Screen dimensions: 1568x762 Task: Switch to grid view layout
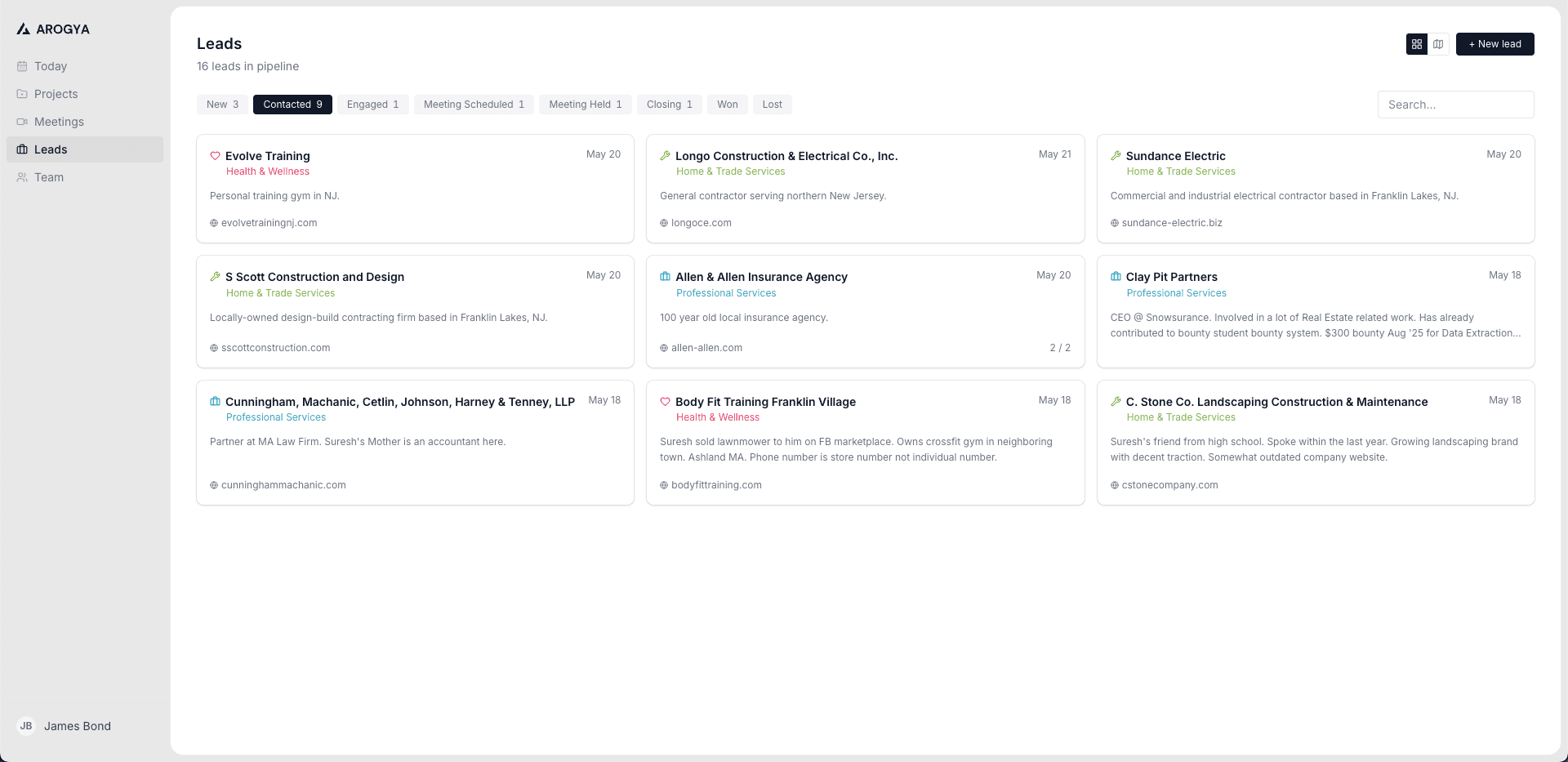click(x=1417, y=44)
